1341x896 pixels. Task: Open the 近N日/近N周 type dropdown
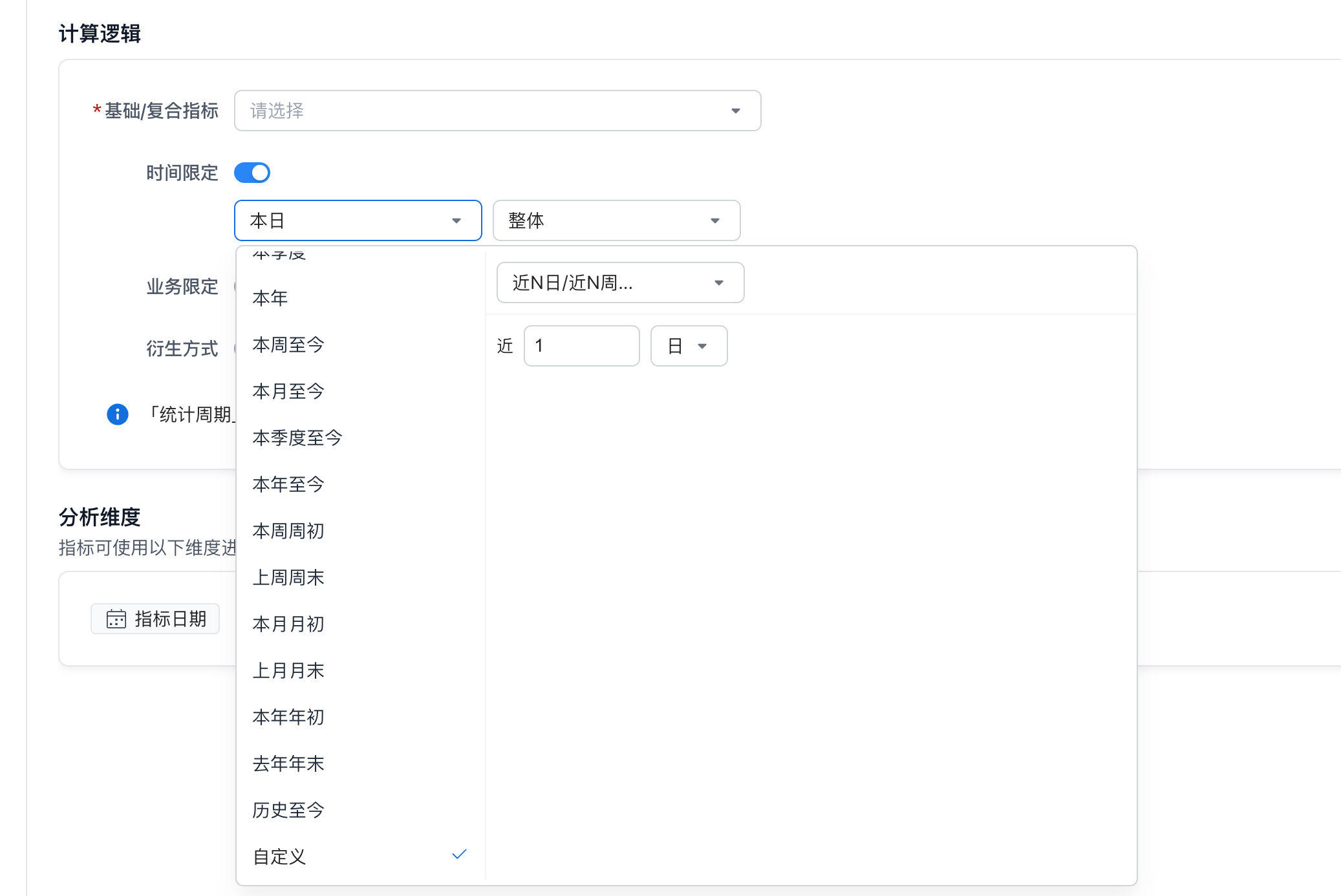[x=620, y=283]
